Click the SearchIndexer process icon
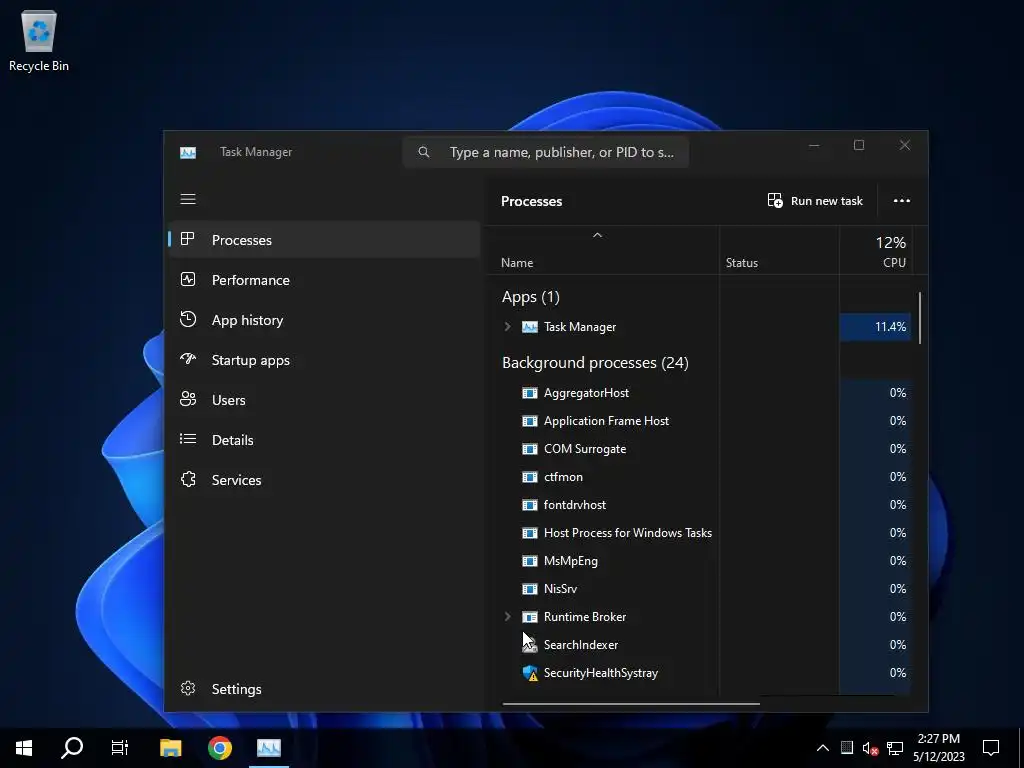Viewport: 1024px width, 768px height. coord(530,645)
